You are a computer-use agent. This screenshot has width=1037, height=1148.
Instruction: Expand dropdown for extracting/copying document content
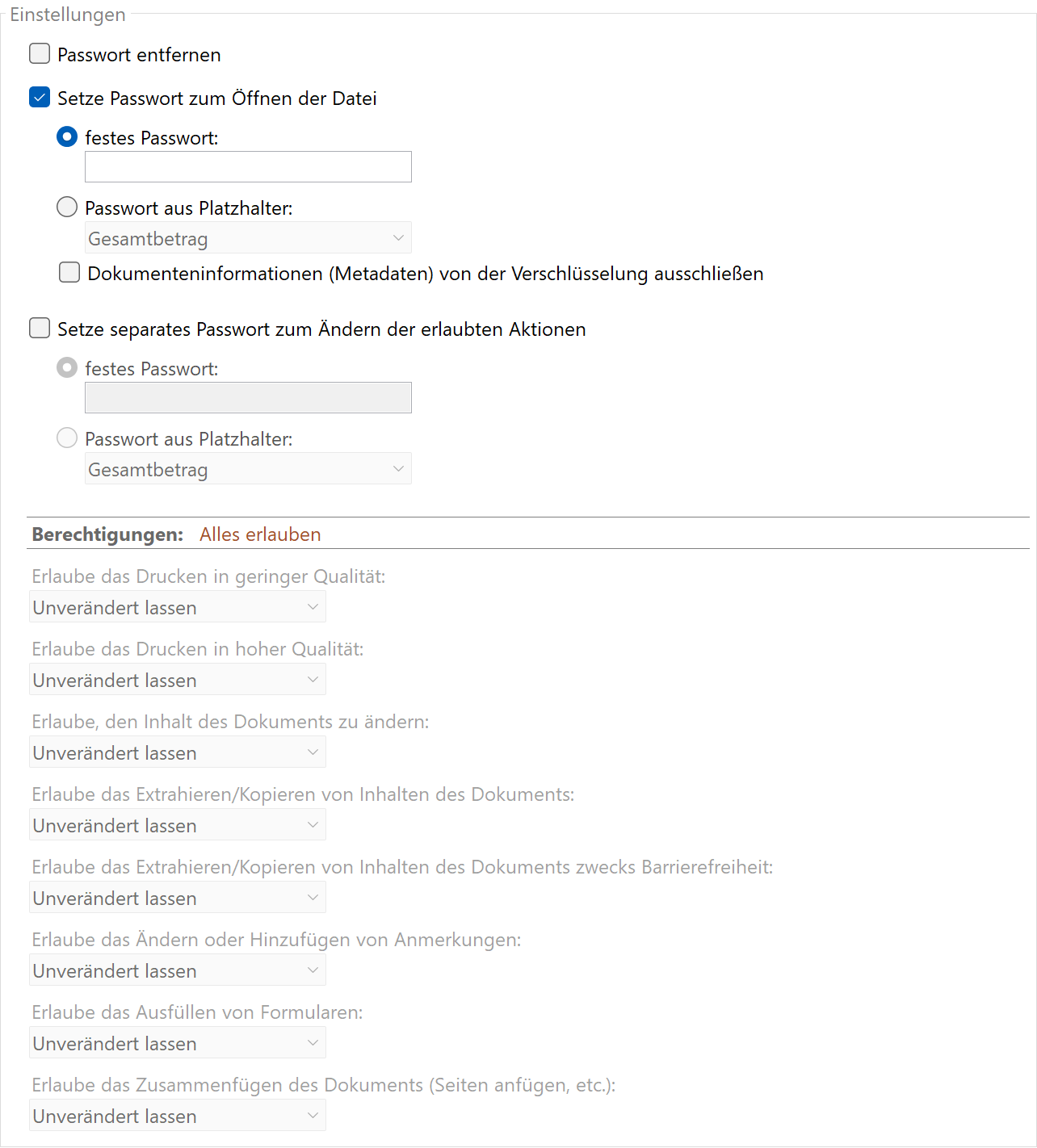[x=178, y=825]
